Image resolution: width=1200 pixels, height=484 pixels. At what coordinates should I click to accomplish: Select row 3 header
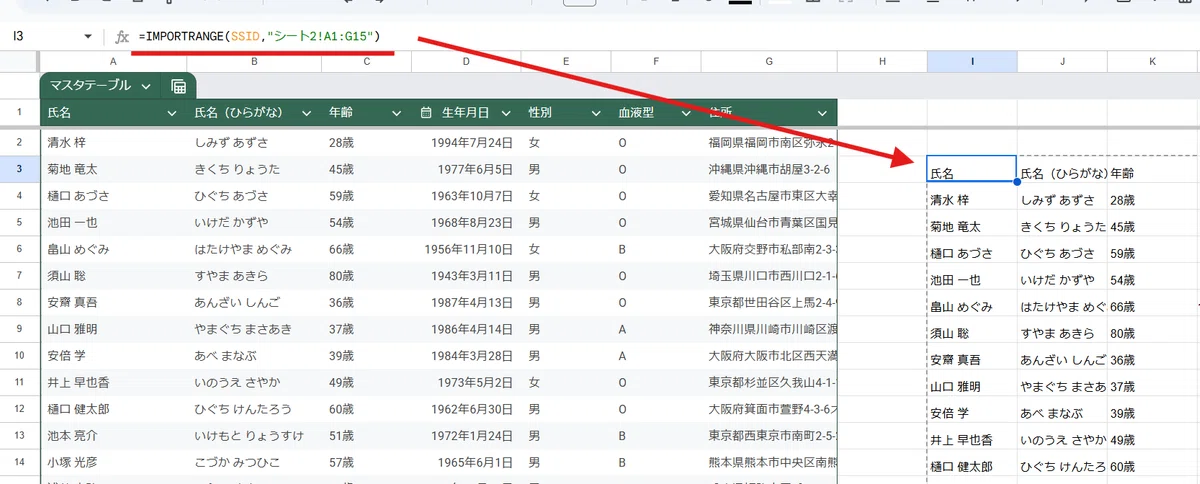tap(19, 169)
